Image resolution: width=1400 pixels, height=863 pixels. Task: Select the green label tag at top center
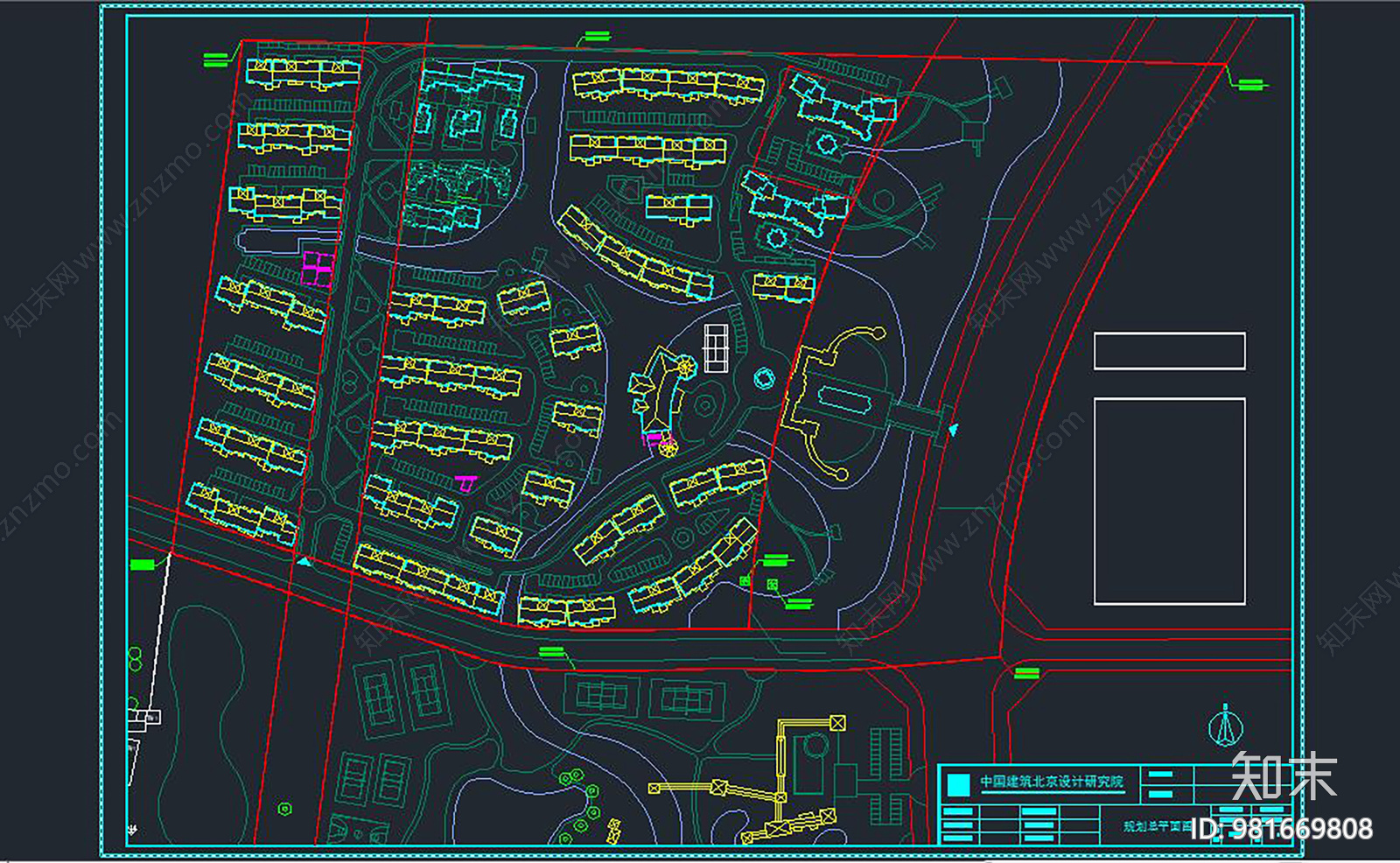click(x=596, y=37)
